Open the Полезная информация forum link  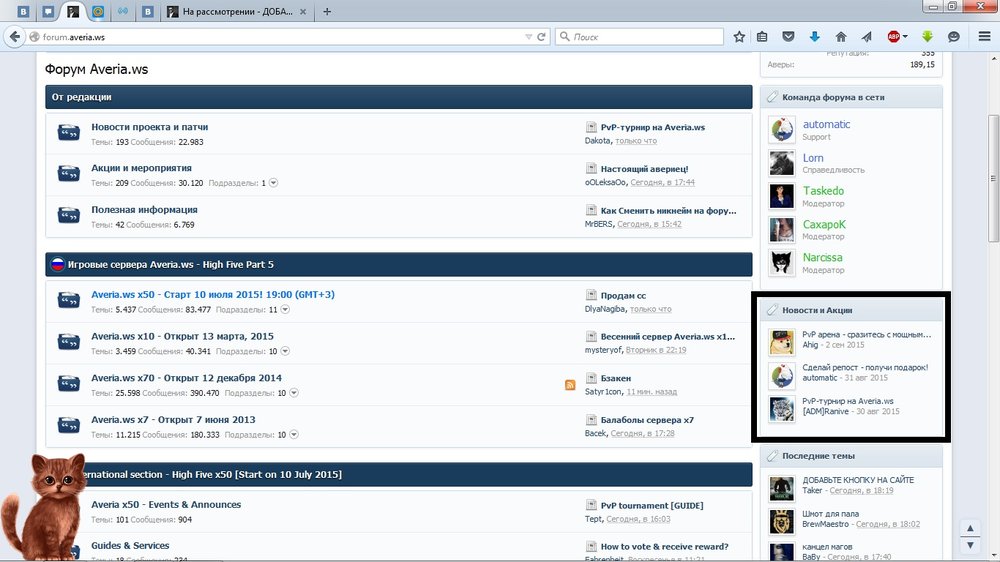coord(144,210)
